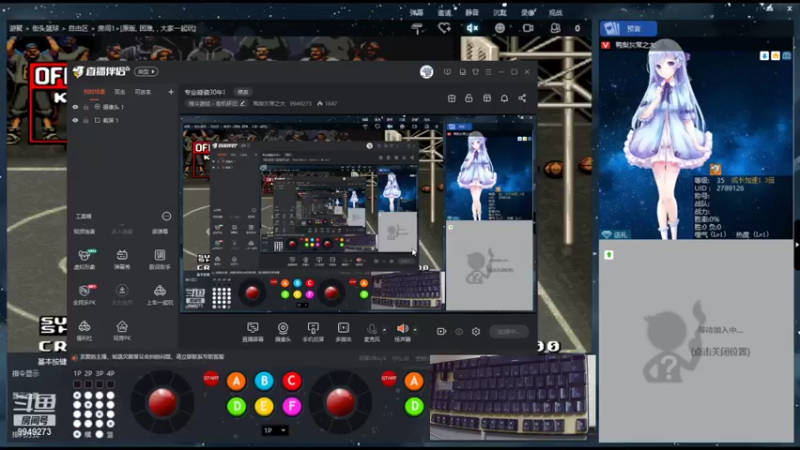Tick the 3P checkbox in command display
The image size is (800, 450).
point(99,384)
